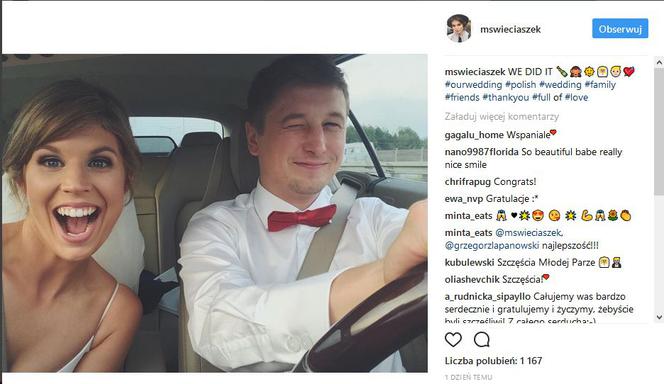The image size is (664, 384).
Task: Open the wedding car selfie photo
Action: [x=215, y=213]
